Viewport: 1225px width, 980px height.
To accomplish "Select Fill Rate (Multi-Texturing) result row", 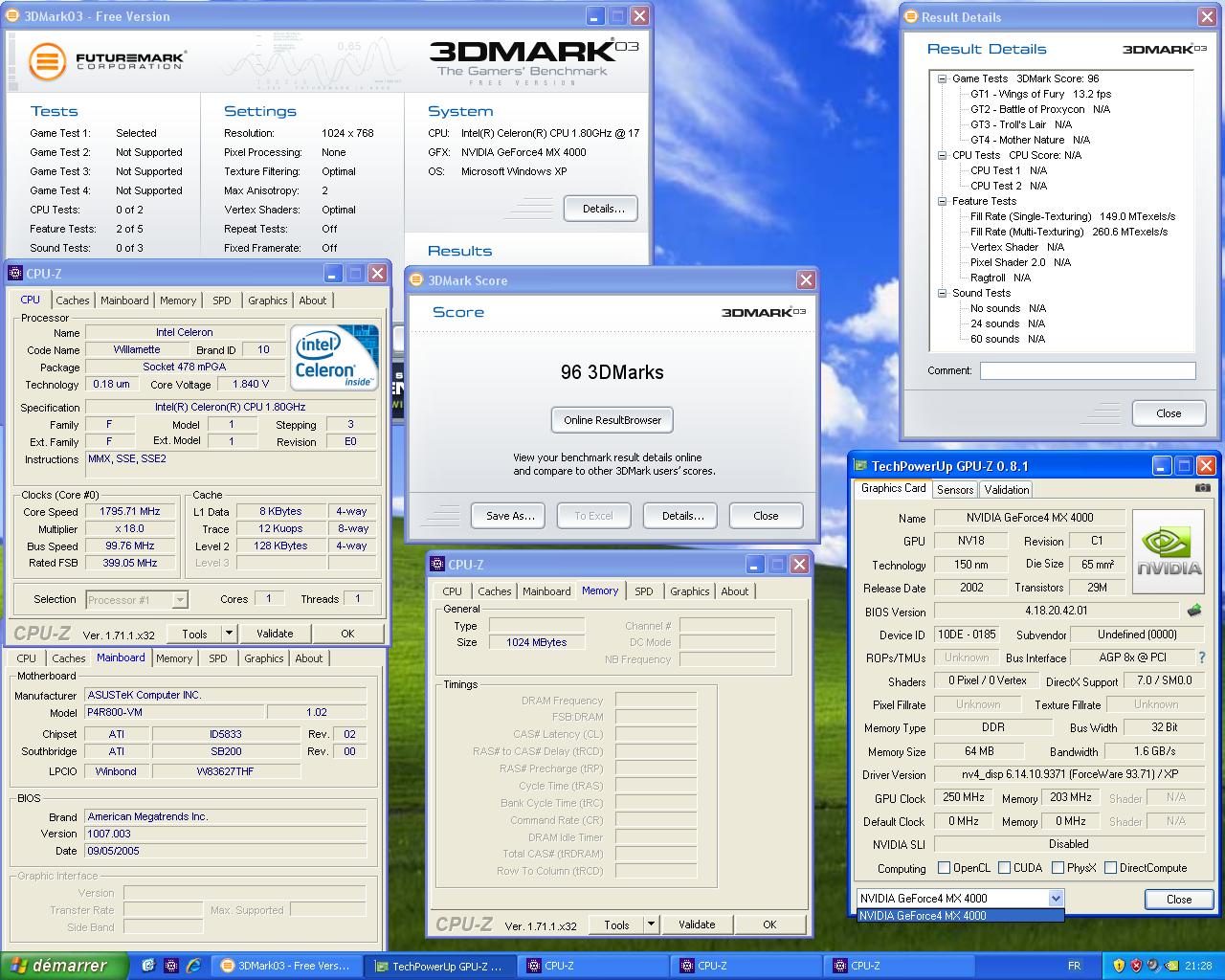I will coord(1069,232).
